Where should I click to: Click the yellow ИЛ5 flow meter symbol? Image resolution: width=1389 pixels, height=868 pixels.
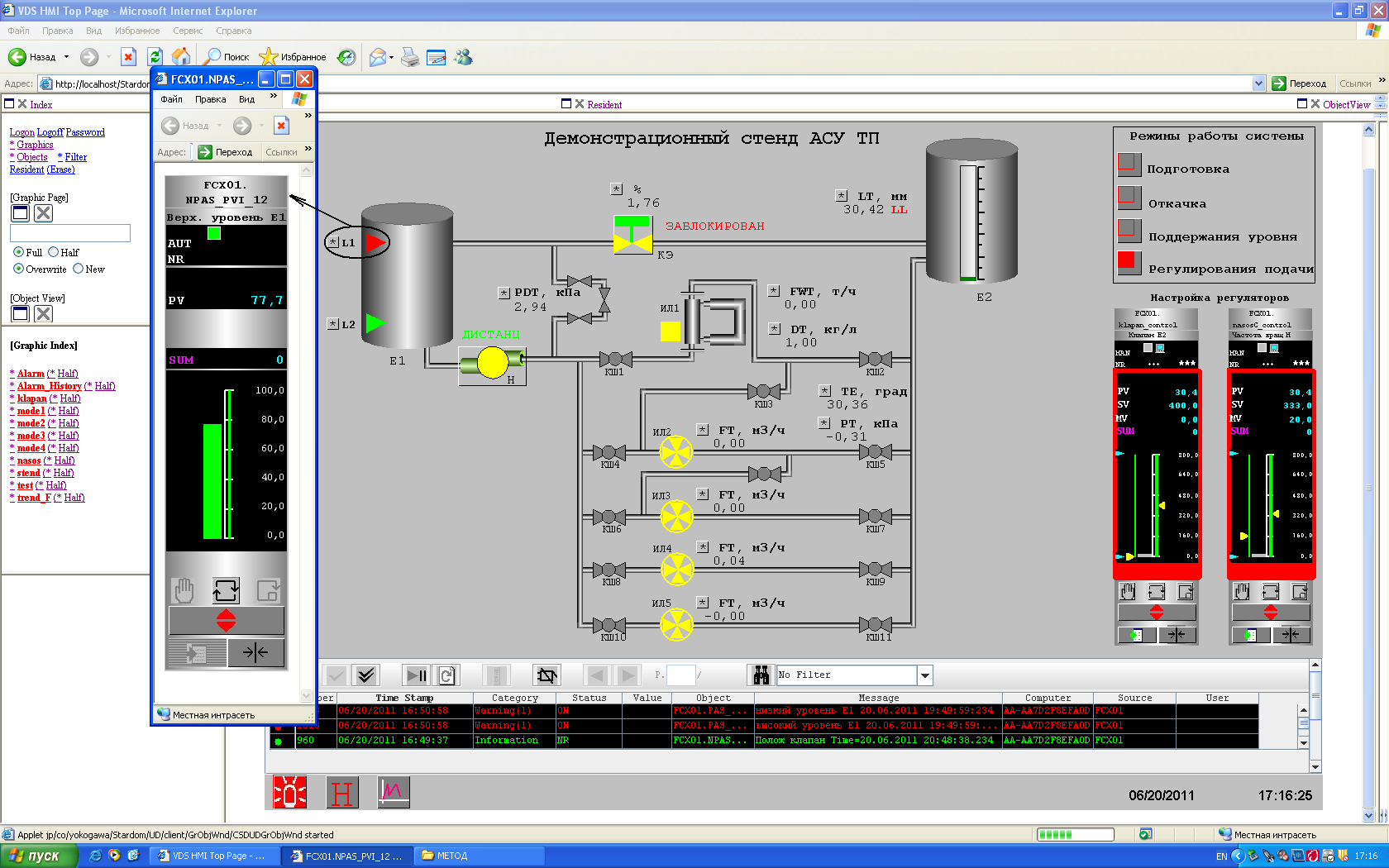pyautogui.click(x=676, y=624)
